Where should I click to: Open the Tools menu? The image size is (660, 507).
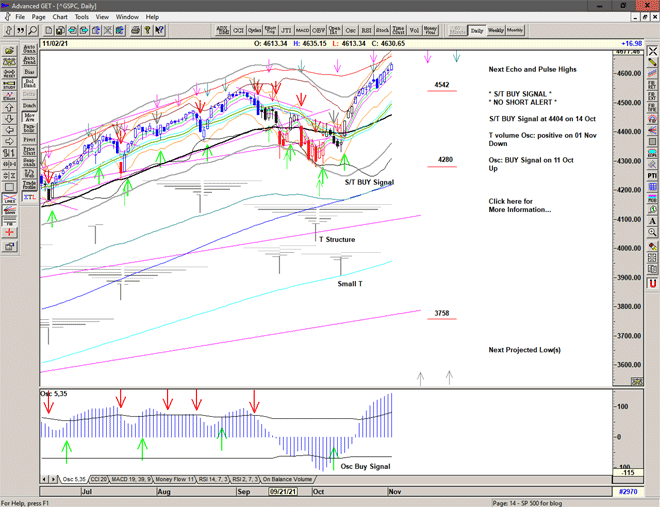(x=82, y=17)
